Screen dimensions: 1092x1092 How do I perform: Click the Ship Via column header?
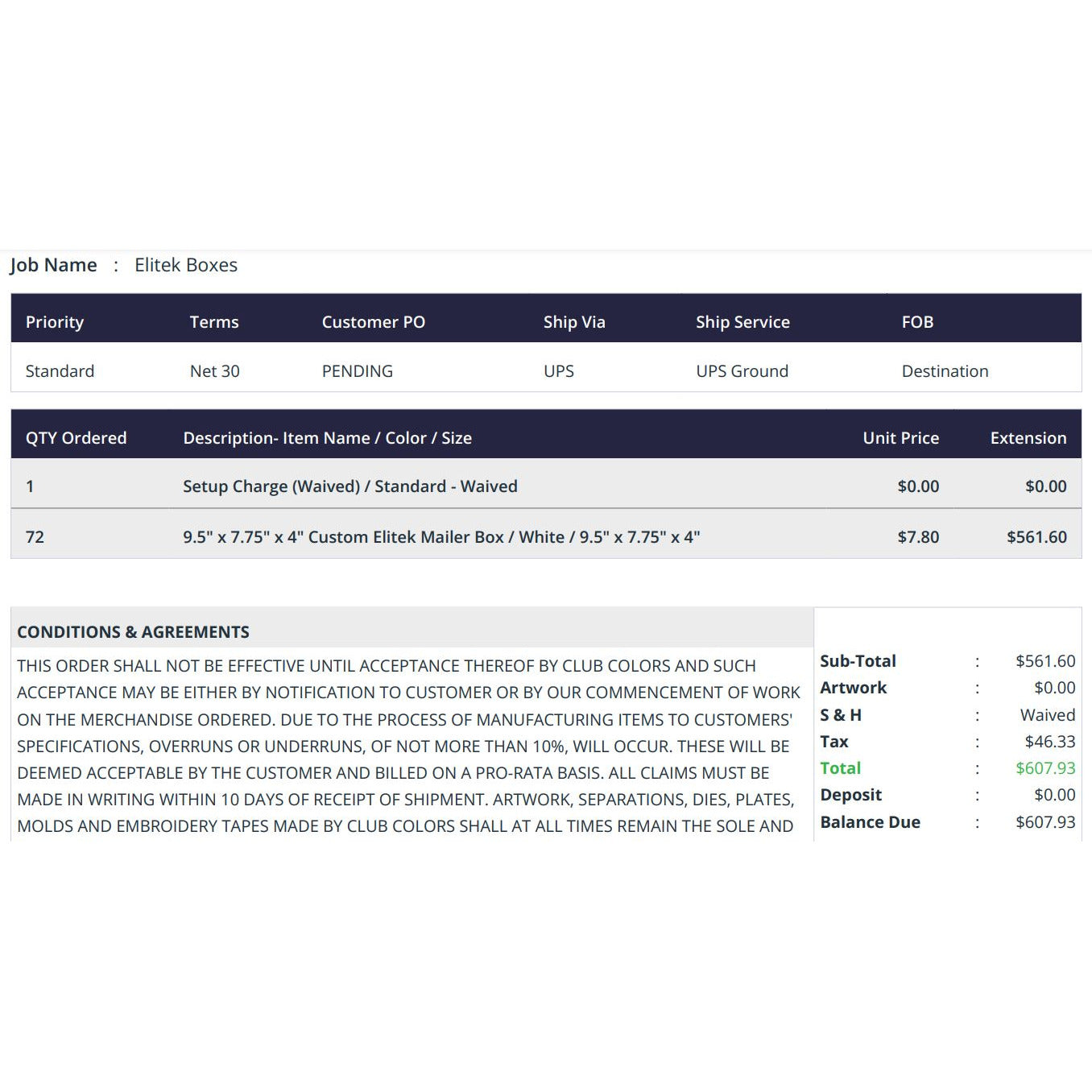574,322
